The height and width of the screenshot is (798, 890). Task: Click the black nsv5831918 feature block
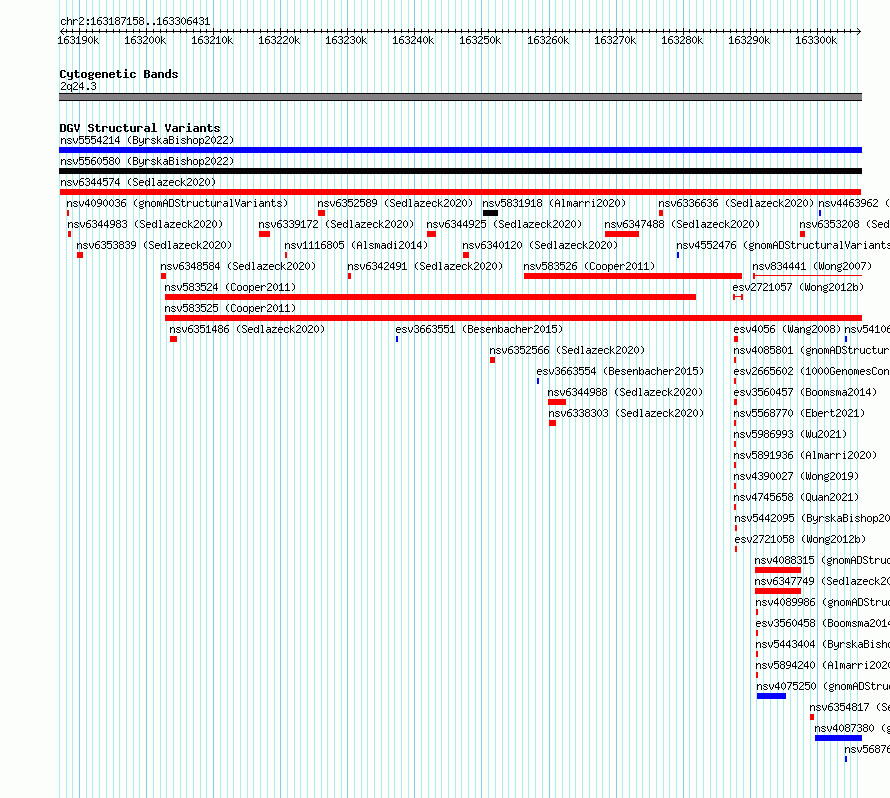(x=490, y=213)
